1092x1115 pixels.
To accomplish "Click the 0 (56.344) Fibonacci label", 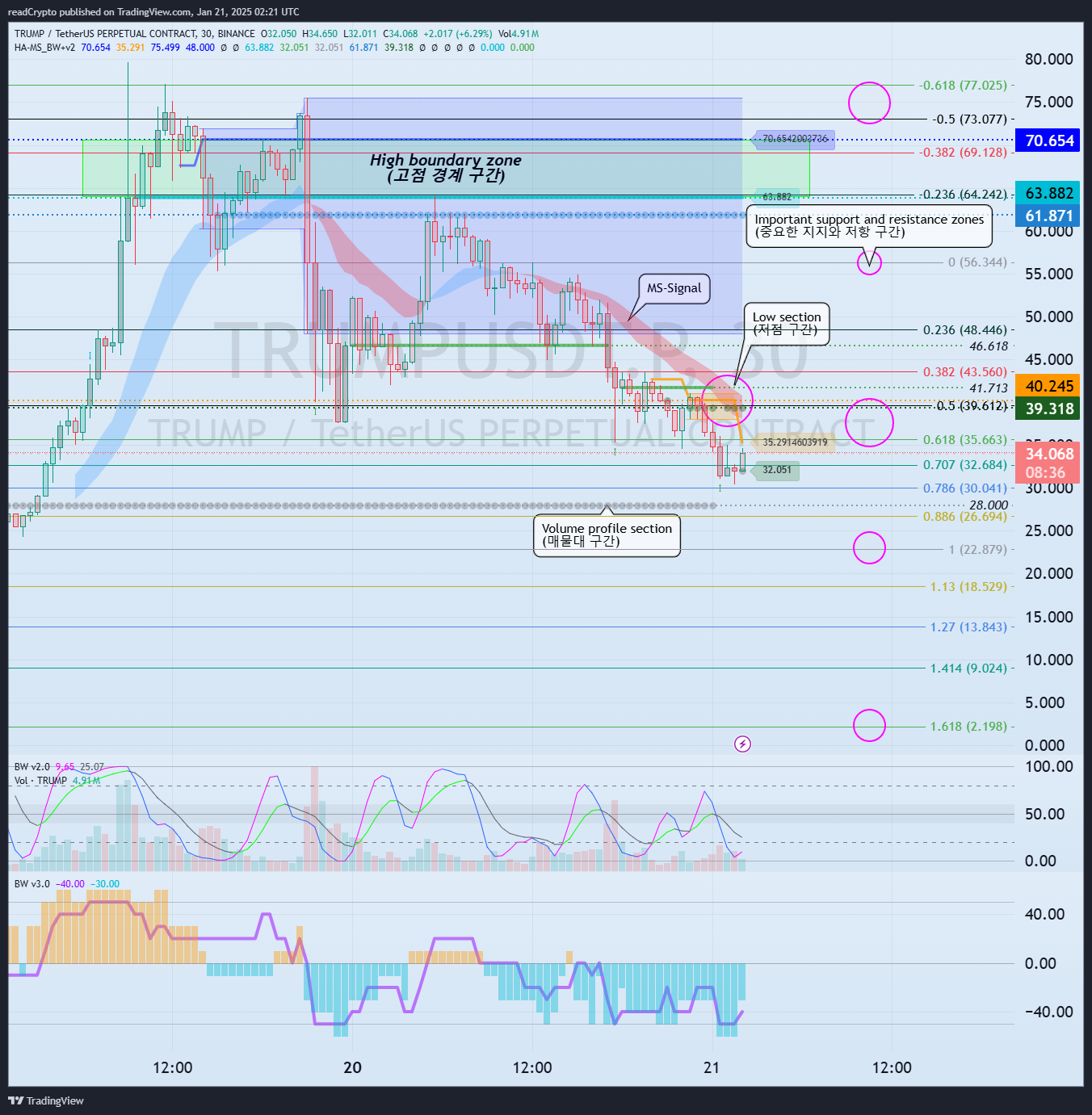I will tap(977, 262).
